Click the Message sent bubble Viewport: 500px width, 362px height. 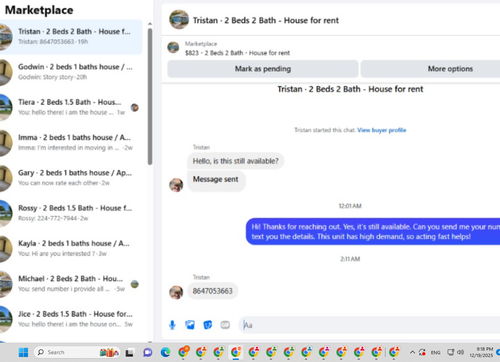click(216, 181)
